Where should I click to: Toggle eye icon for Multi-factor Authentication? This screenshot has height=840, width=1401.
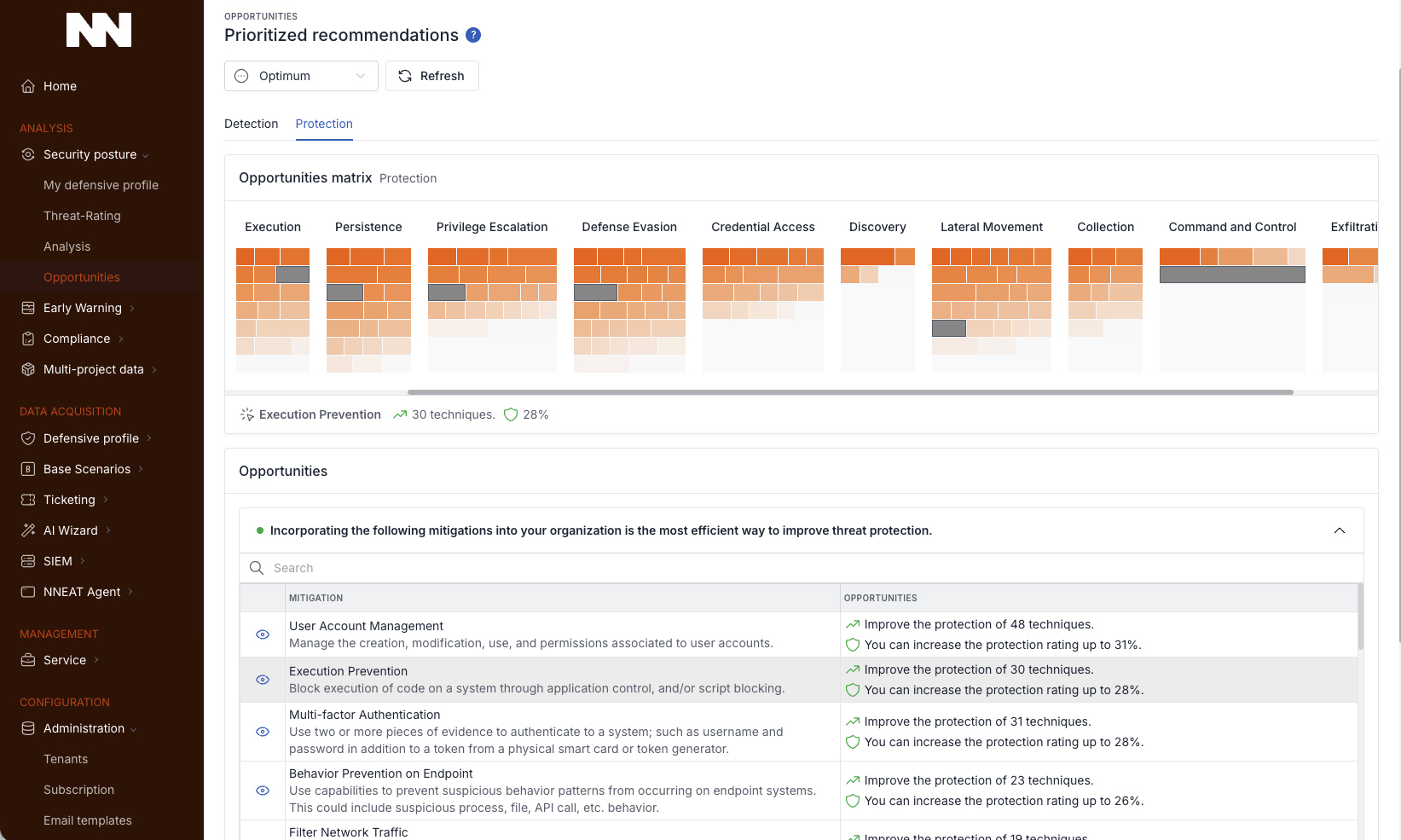point(263,732)
